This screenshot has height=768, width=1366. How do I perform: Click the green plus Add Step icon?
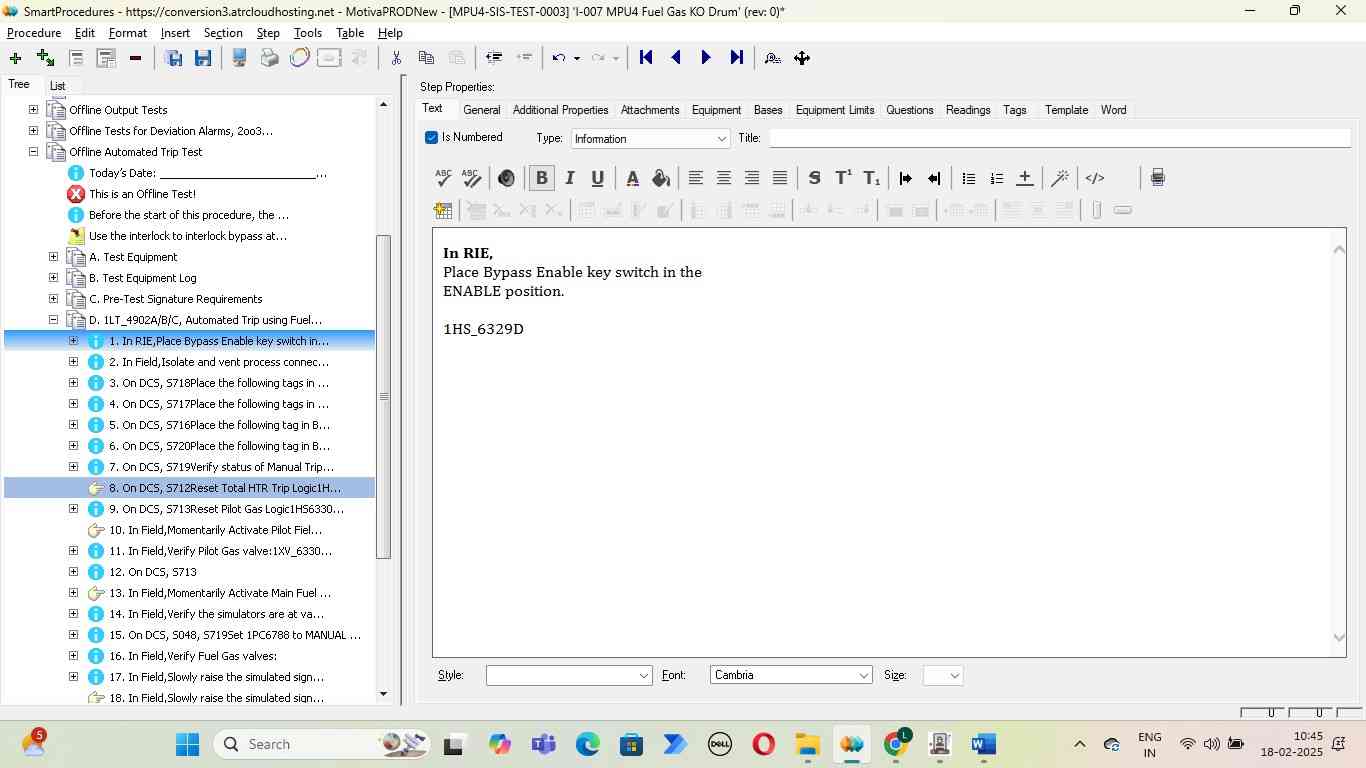click(x=15, y=58)
